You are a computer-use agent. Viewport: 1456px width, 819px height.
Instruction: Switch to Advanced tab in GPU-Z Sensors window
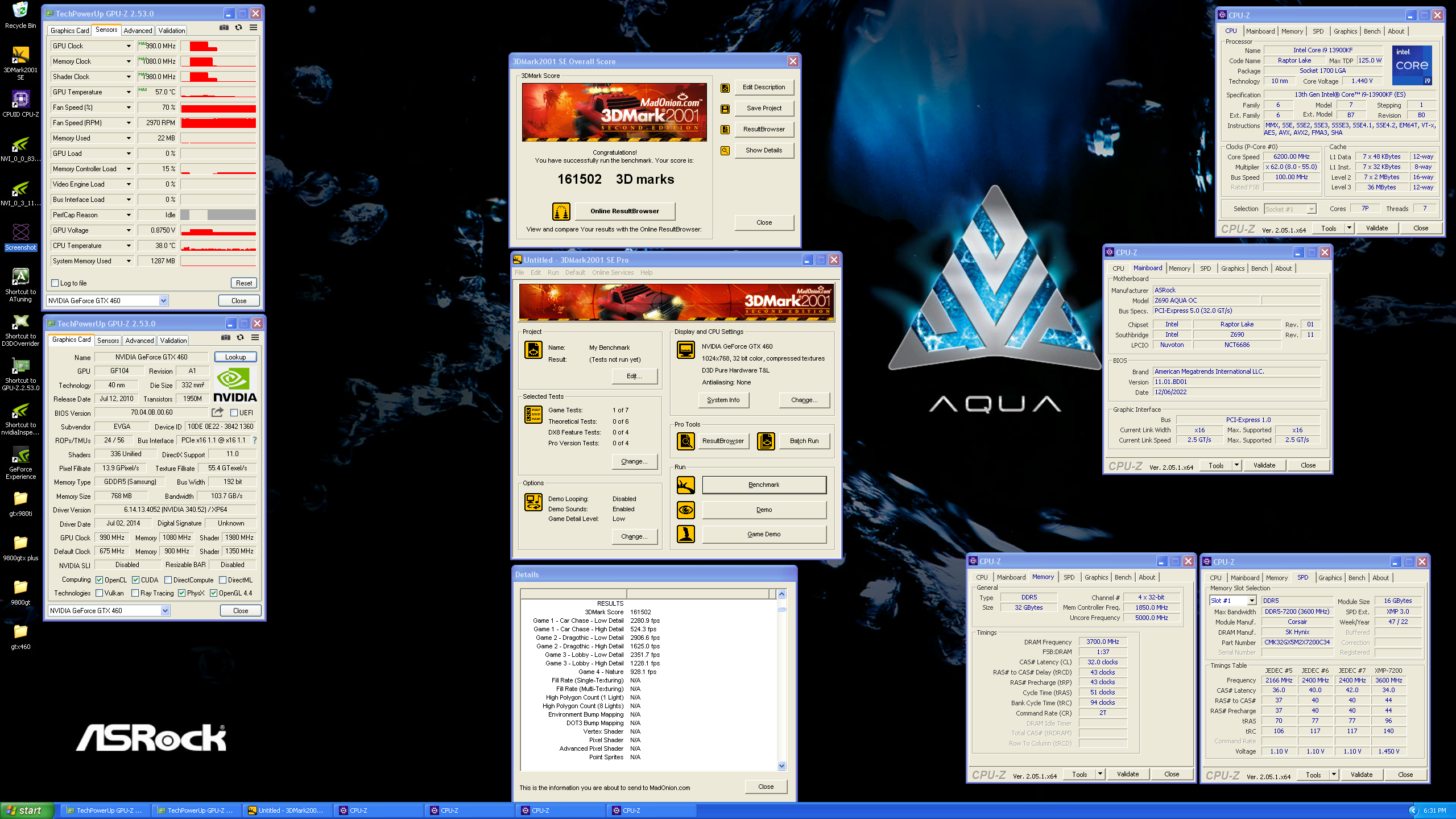pos(138,31)
